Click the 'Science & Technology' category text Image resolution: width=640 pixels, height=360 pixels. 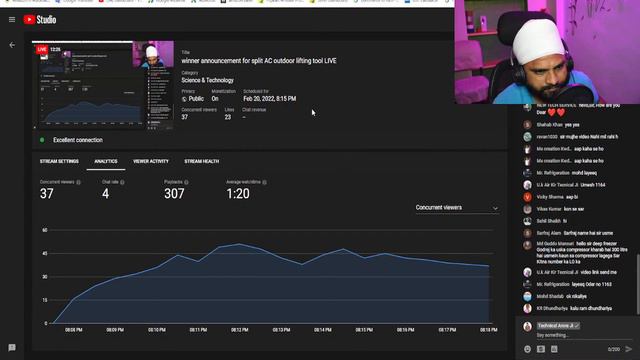click(207, 80)
